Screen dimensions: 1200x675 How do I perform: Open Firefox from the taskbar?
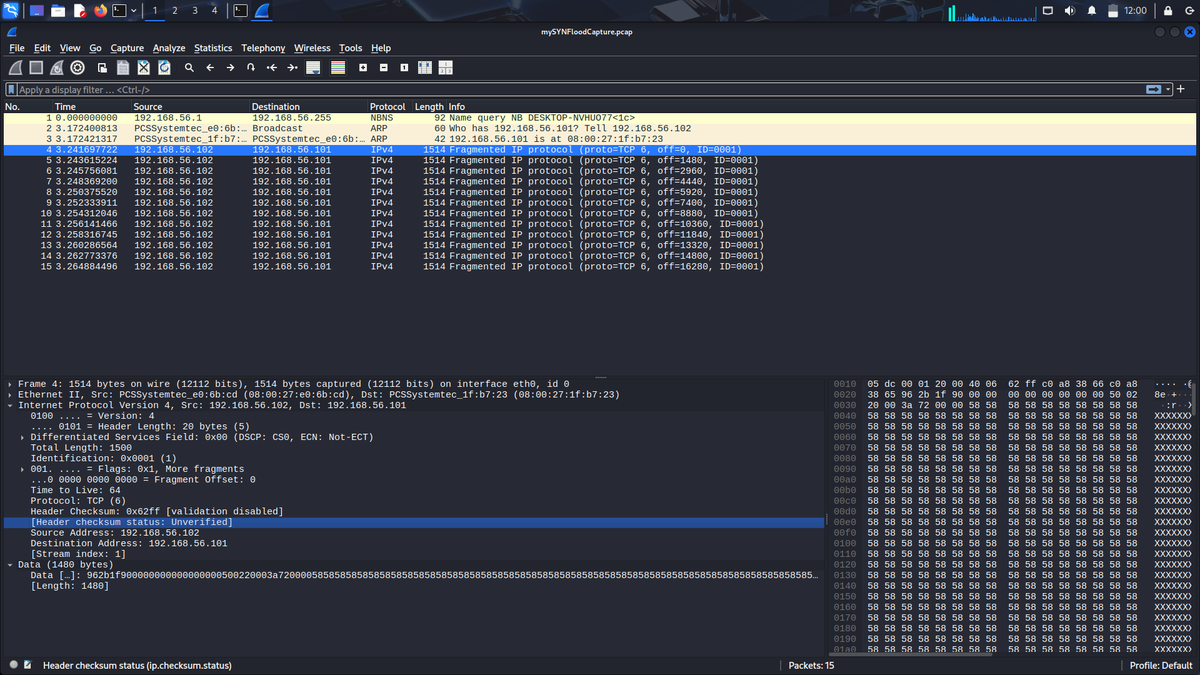point(100,10)
